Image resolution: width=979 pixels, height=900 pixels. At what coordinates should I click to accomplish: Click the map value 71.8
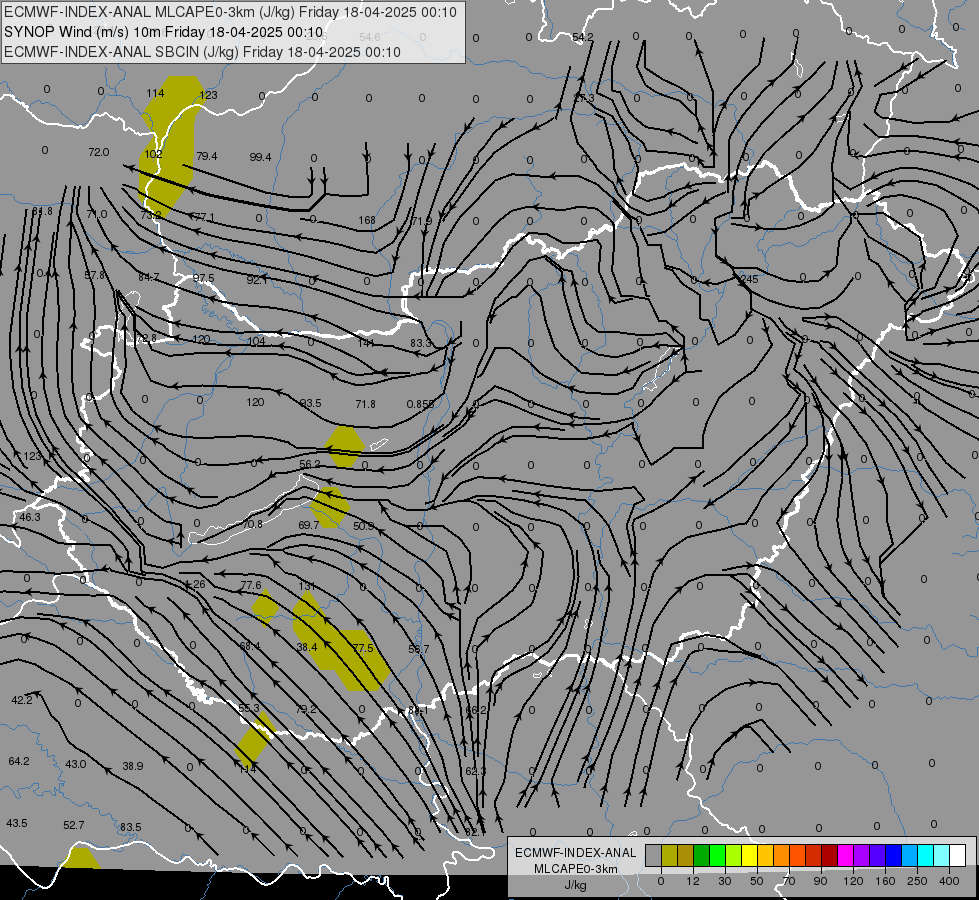(365, 404)
